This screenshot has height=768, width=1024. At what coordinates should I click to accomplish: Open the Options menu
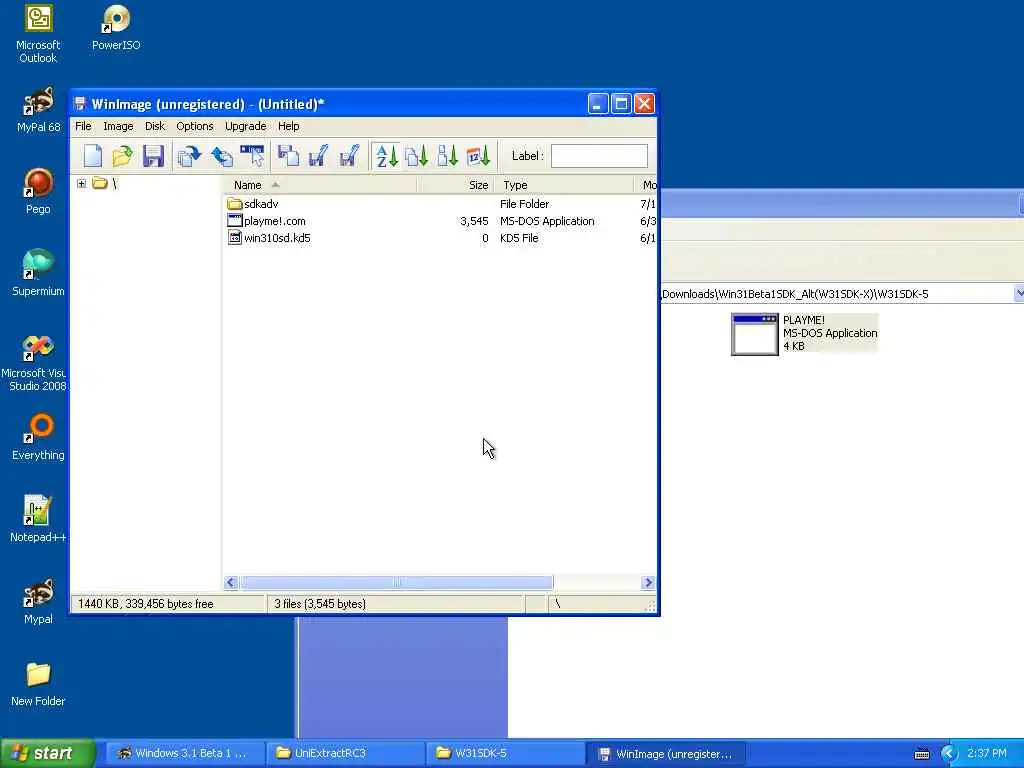195,126
